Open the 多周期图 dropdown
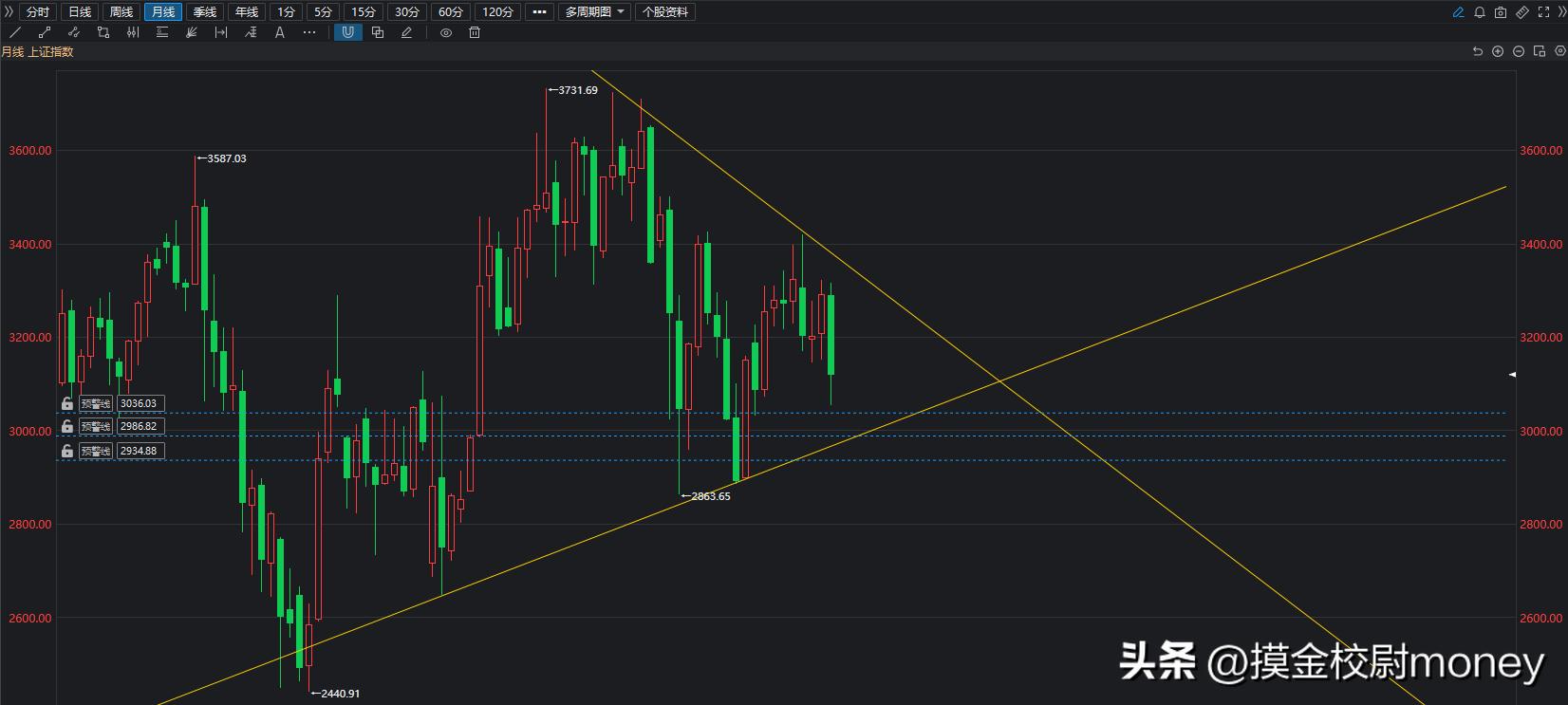 pos(595,12)
